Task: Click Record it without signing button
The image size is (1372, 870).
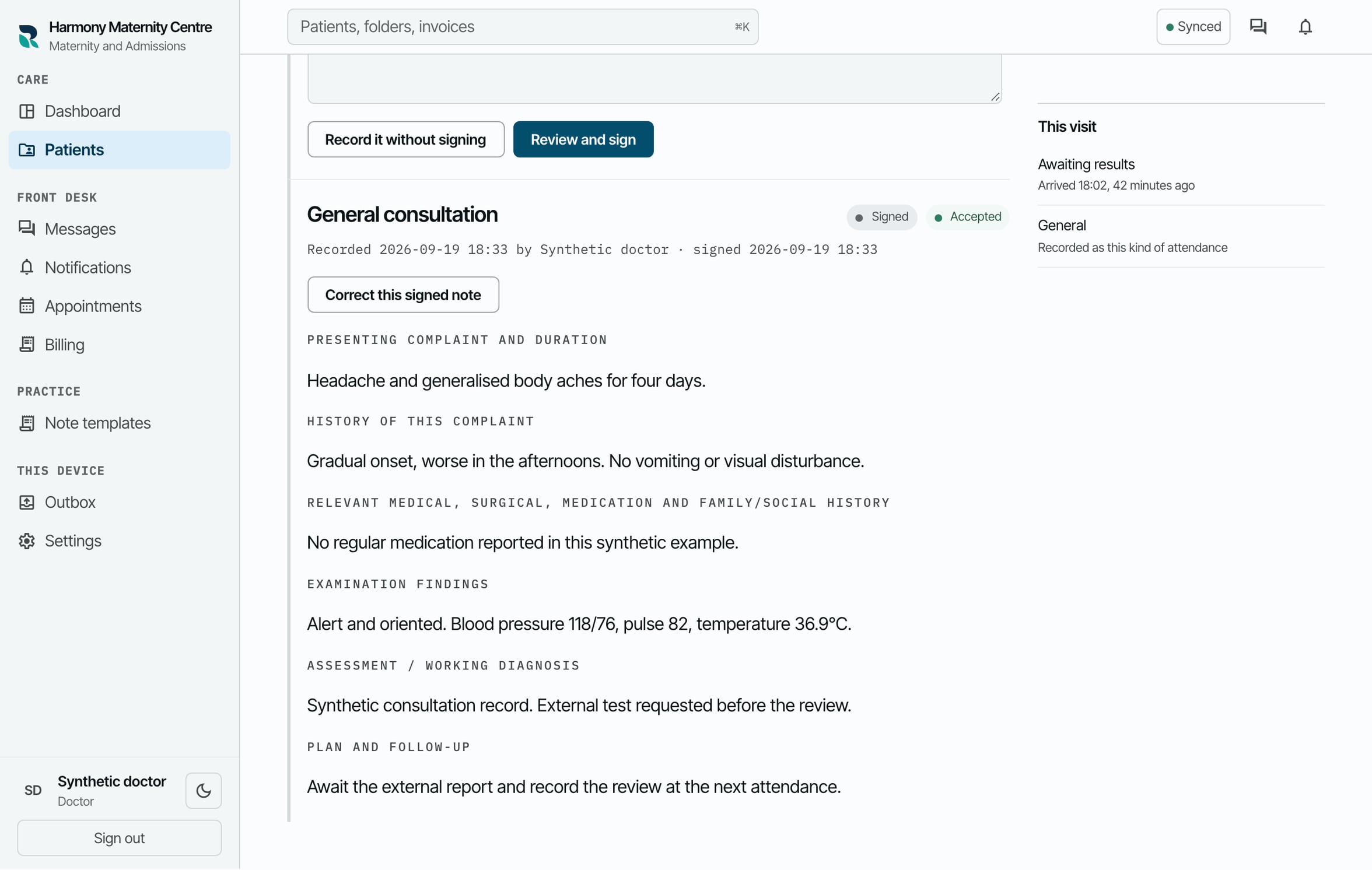Action: (x=406, y=139)
